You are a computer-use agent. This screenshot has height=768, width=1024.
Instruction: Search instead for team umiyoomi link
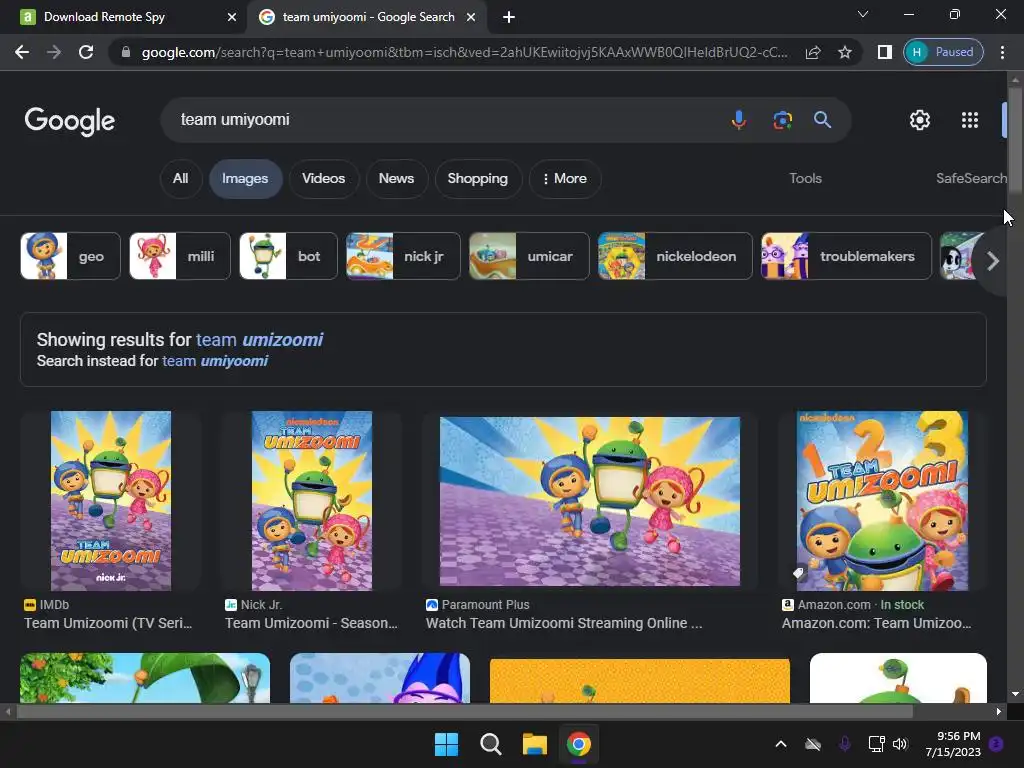click(x=215, y=361)
